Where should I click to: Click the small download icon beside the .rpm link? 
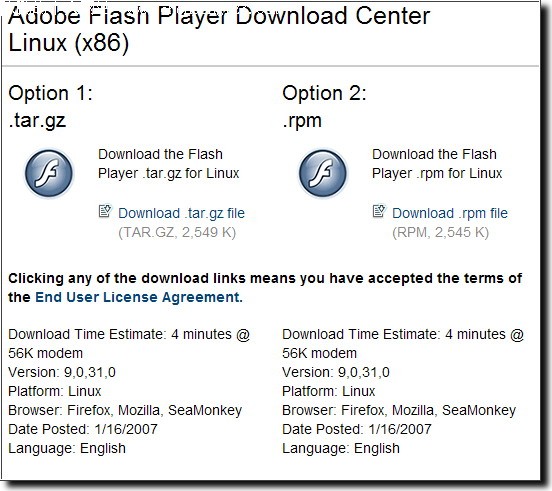tap(379, 211)
